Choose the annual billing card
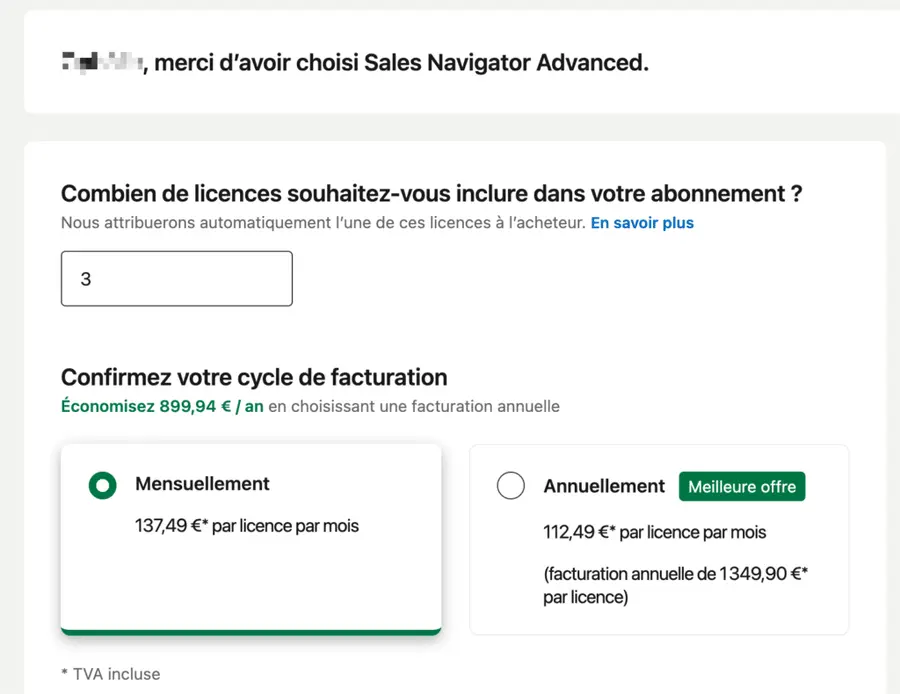Image resolution: width=900 pixels, height=694 pixels. [x=660, y=540]
